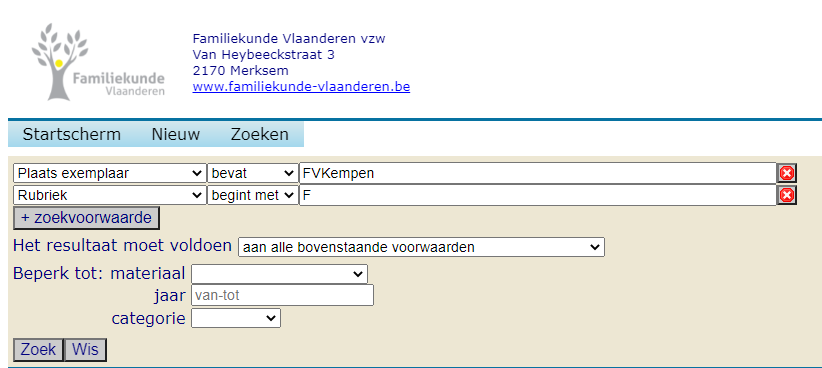This screenshot has width=822, height=368.
Task: Clear the form with Wis button
Action: (x=85, y=350)
